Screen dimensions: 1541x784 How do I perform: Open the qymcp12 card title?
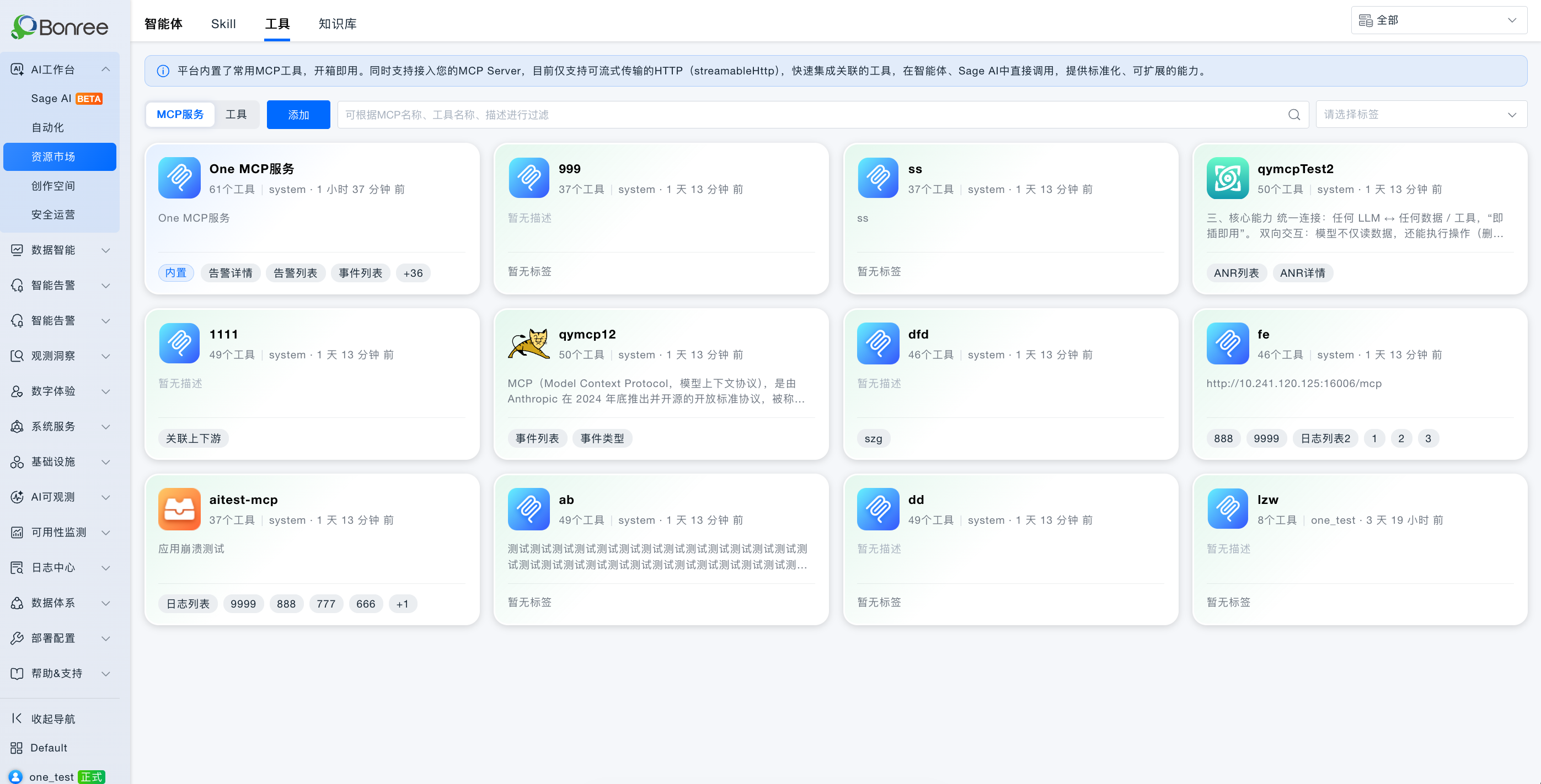point(587,334)
